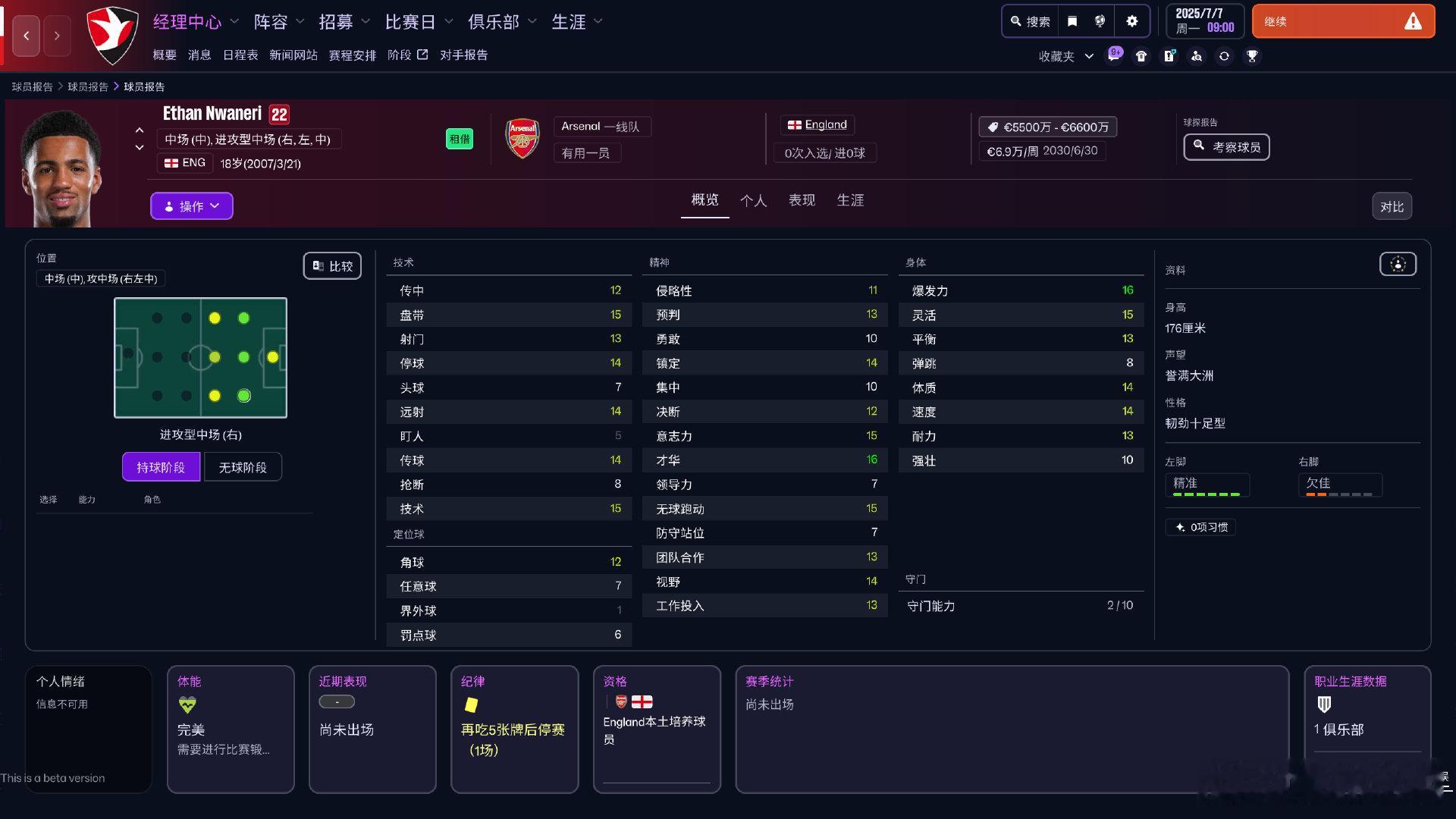Open the 新闻网站 submenu item
This screenshot has height=819, width=1456.
(x=293, y=55)
